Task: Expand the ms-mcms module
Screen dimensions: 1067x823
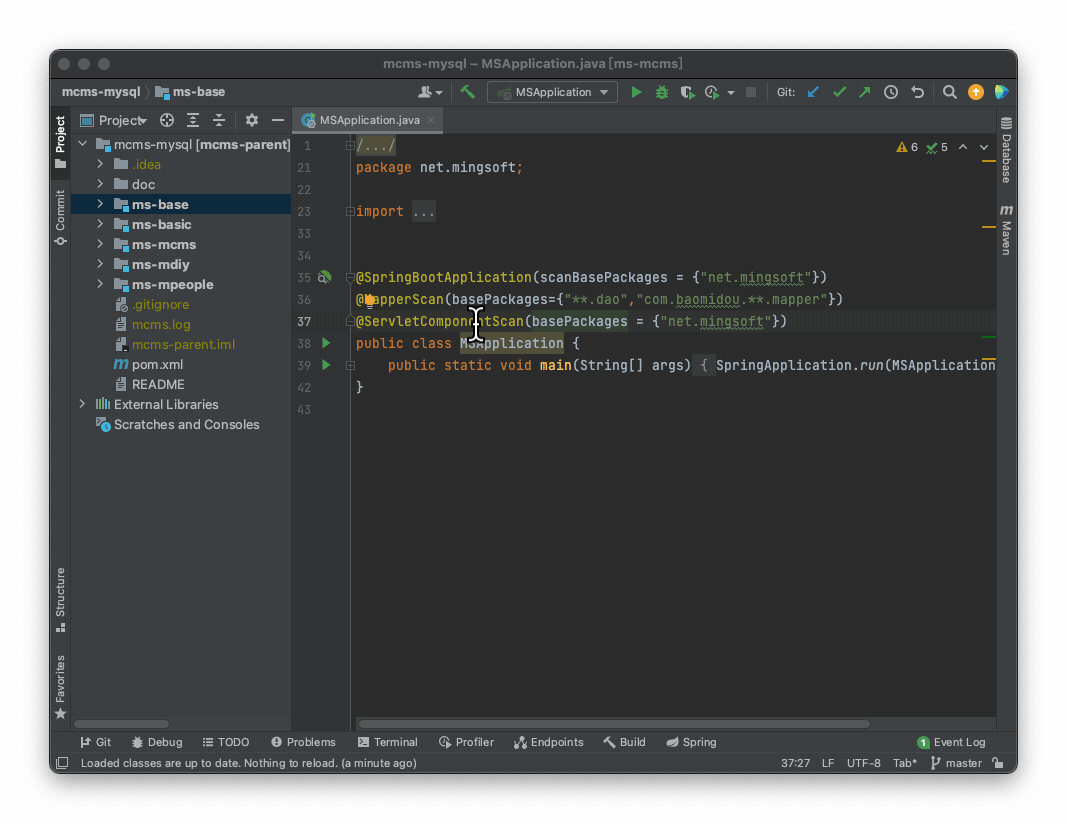Action: [x=101, y=244]
